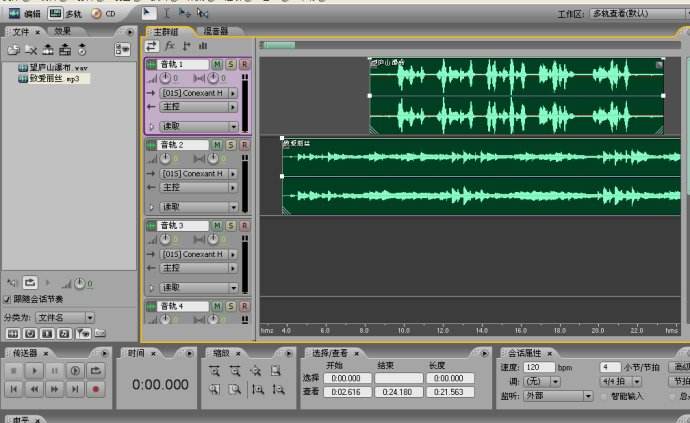690x423 pixels.
Task: Click the inputs/outputs view icon
Action: pos(151,46)
